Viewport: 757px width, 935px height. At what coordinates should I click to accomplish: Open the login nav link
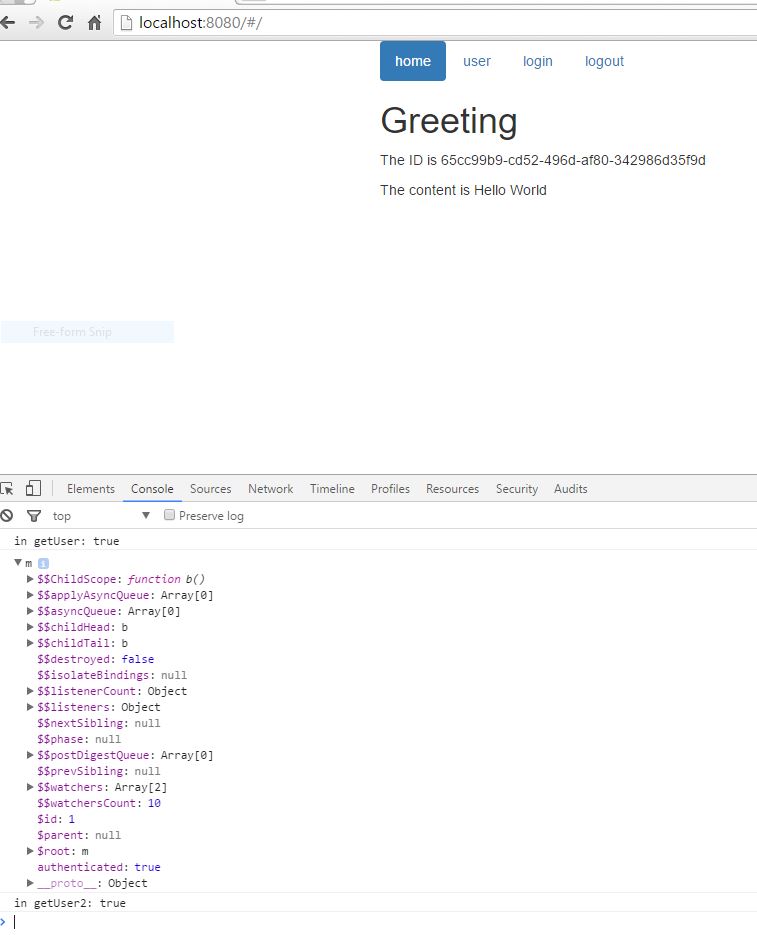tap(537, 61)
